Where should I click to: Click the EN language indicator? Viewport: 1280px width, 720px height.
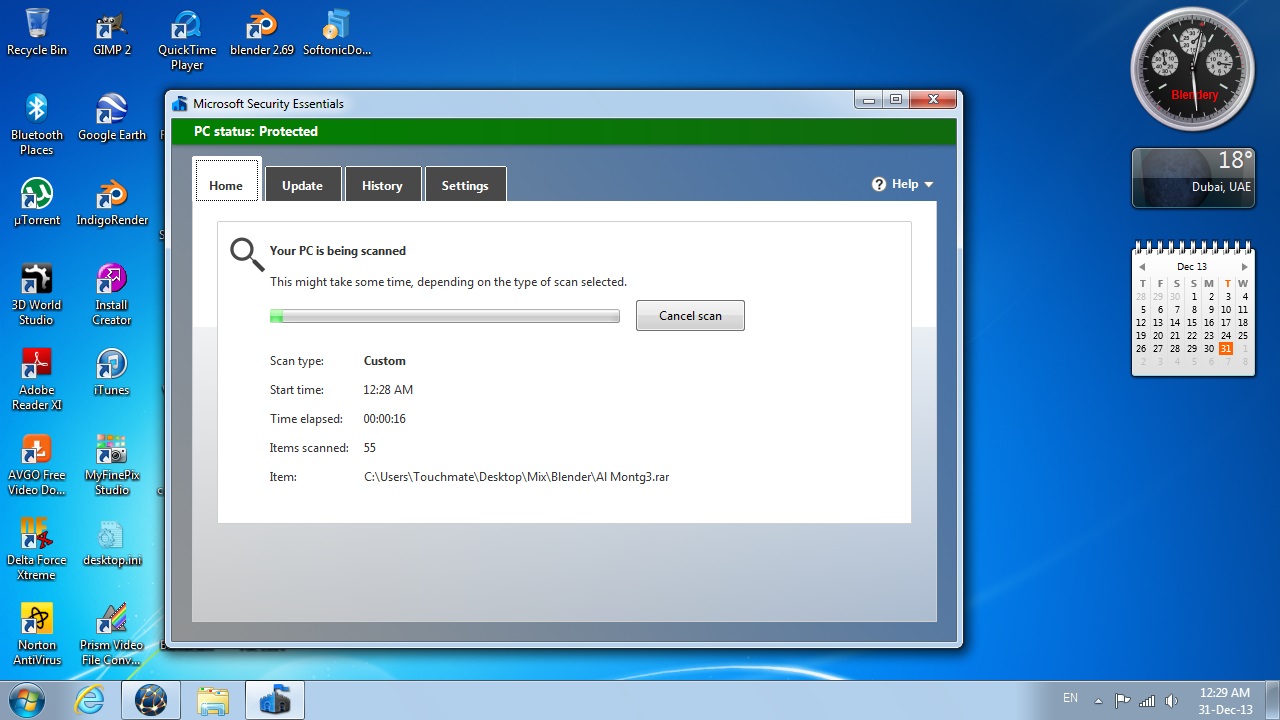click(x=1070, y=698)
